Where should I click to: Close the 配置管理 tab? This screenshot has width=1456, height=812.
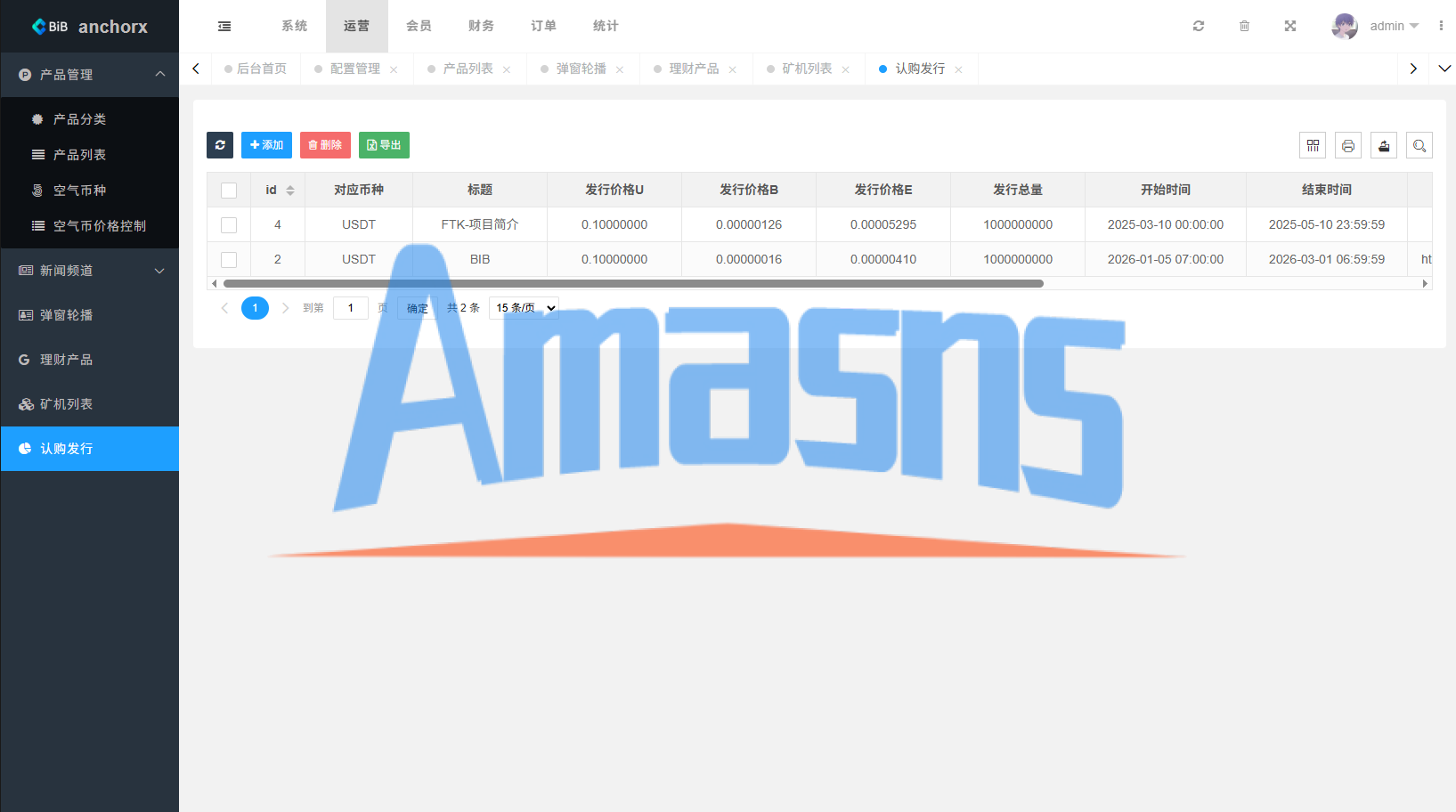coord(394,69)
